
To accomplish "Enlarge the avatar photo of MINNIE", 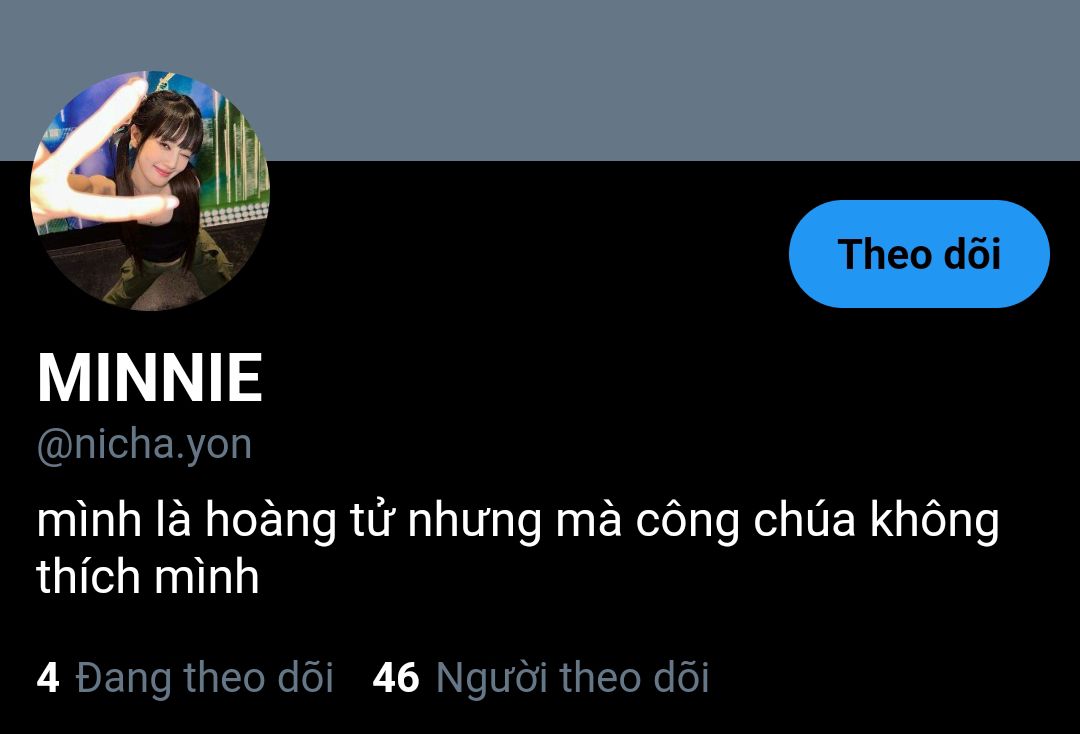I will 150,191.
